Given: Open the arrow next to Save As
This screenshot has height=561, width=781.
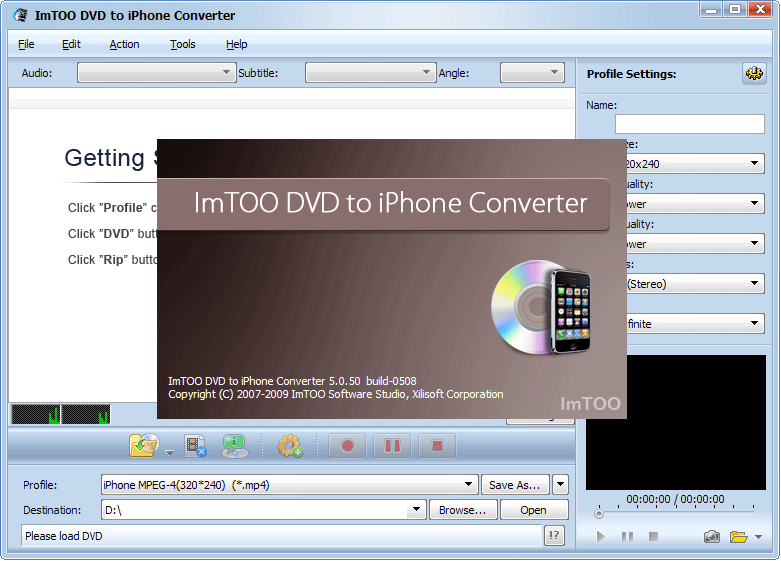Looking at the screenshot, I should tap(560, 485).
